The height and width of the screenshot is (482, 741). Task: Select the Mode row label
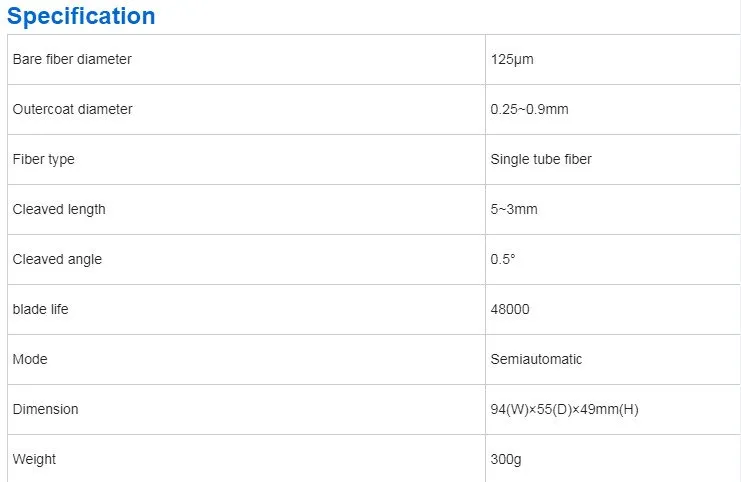click(30, 359)
